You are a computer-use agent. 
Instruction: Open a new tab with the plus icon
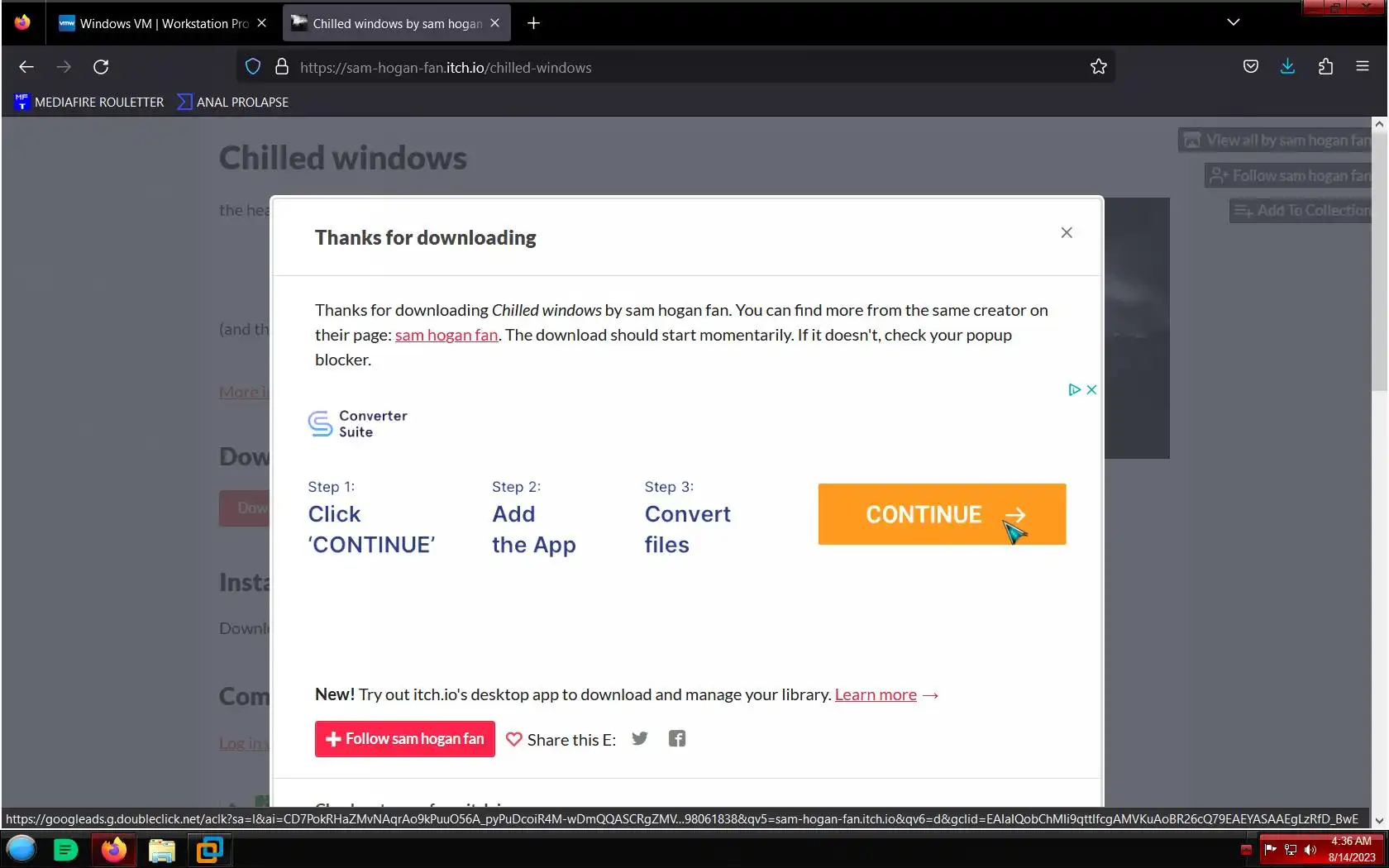tap(533, 23)
